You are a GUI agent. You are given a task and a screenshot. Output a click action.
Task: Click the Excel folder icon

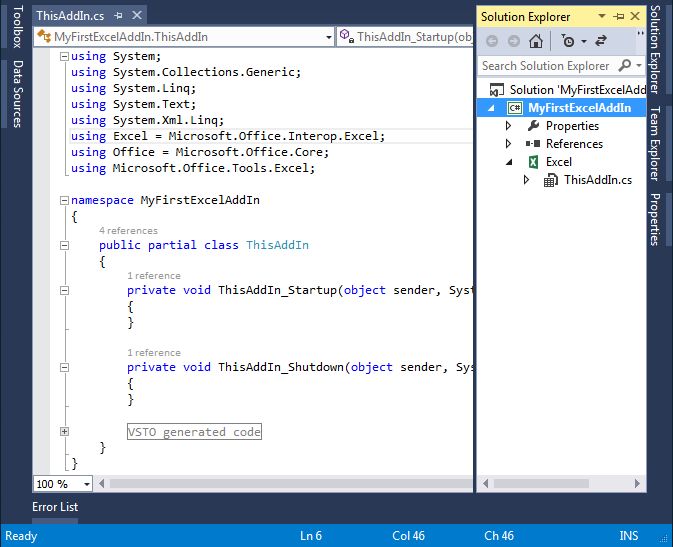(x=533, y=162)
